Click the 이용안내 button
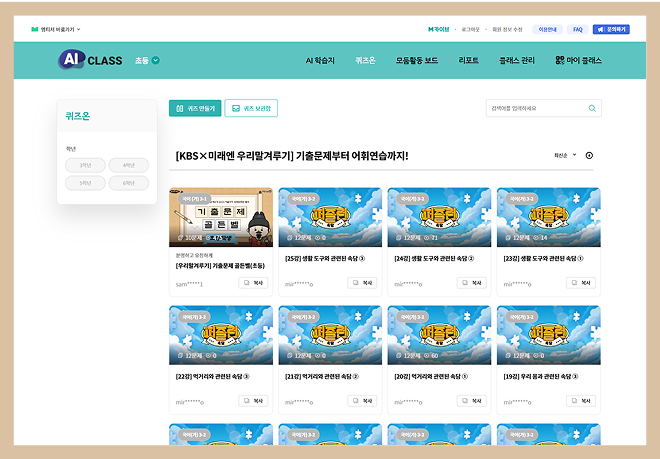 (x=548, y=30)
